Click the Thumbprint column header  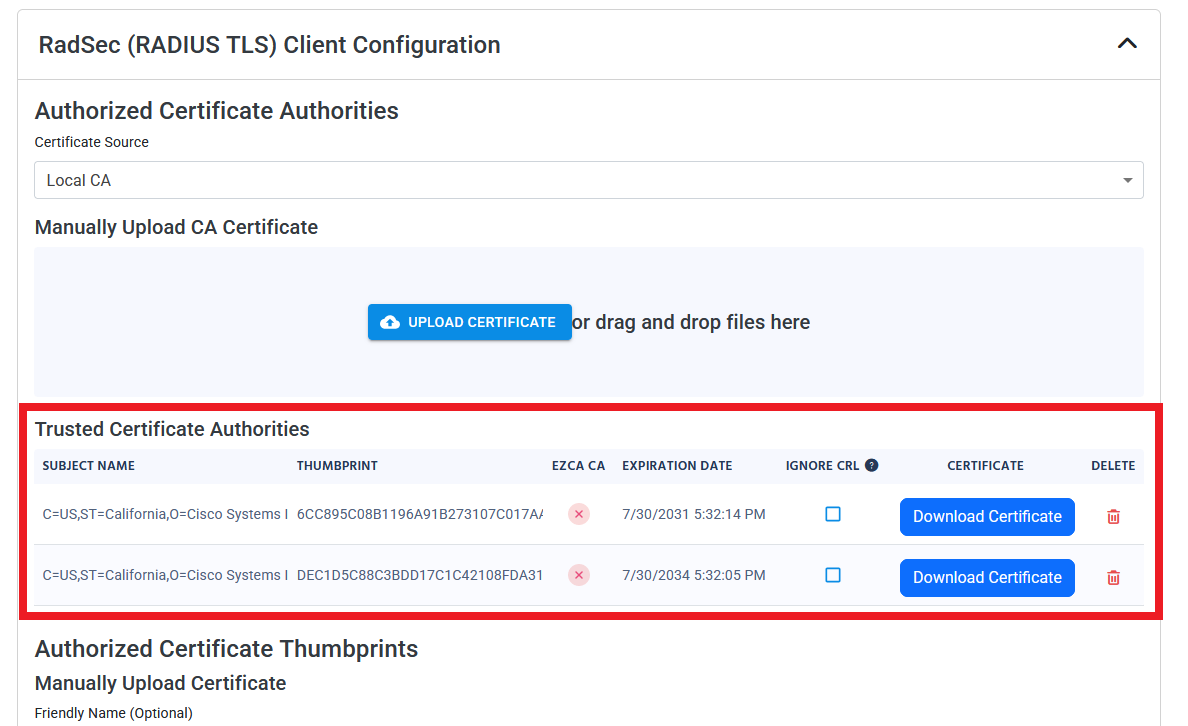tap(337, 466)
